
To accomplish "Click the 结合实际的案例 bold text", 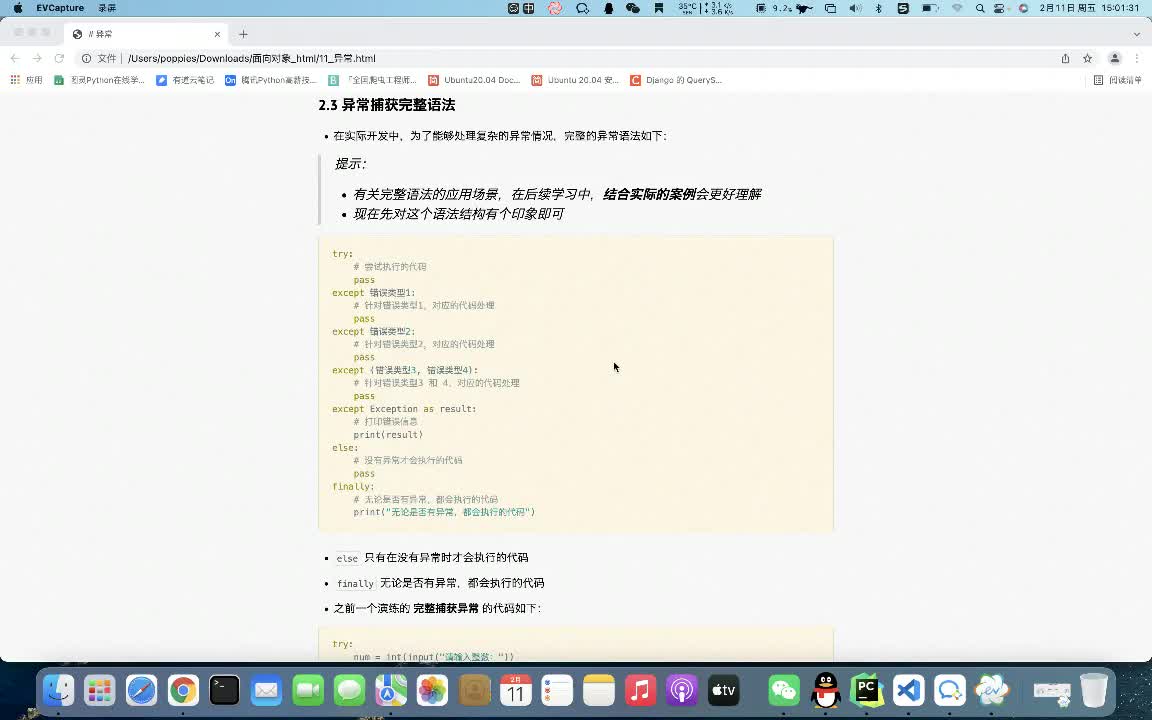I will [649, 194].
